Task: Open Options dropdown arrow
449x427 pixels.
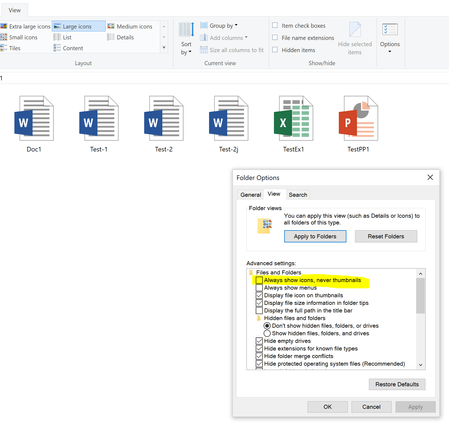Action: (390, 52)
